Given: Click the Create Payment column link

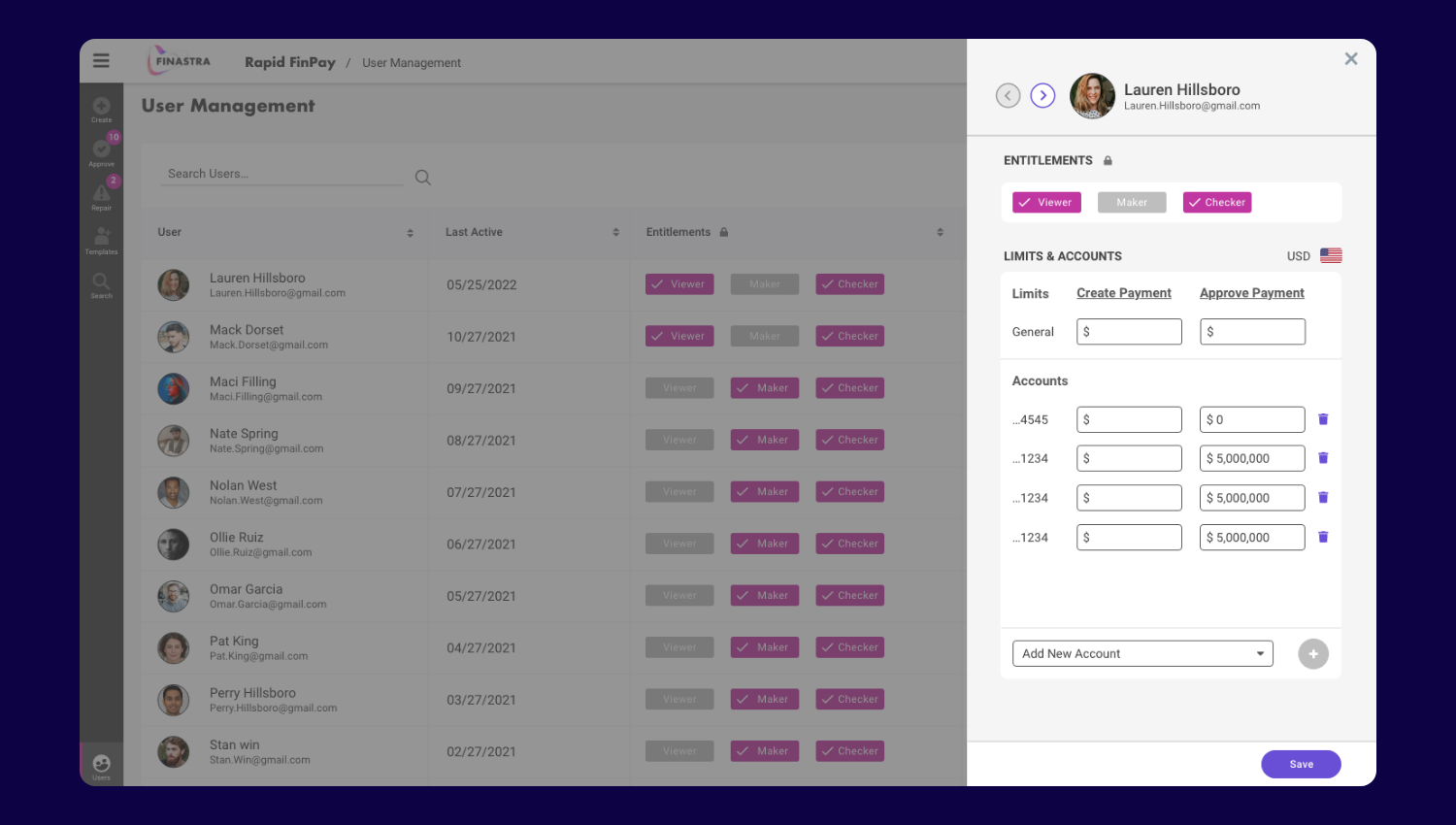Looking at the screenshot, I should pyautogui.click(x=1124, y=292).
